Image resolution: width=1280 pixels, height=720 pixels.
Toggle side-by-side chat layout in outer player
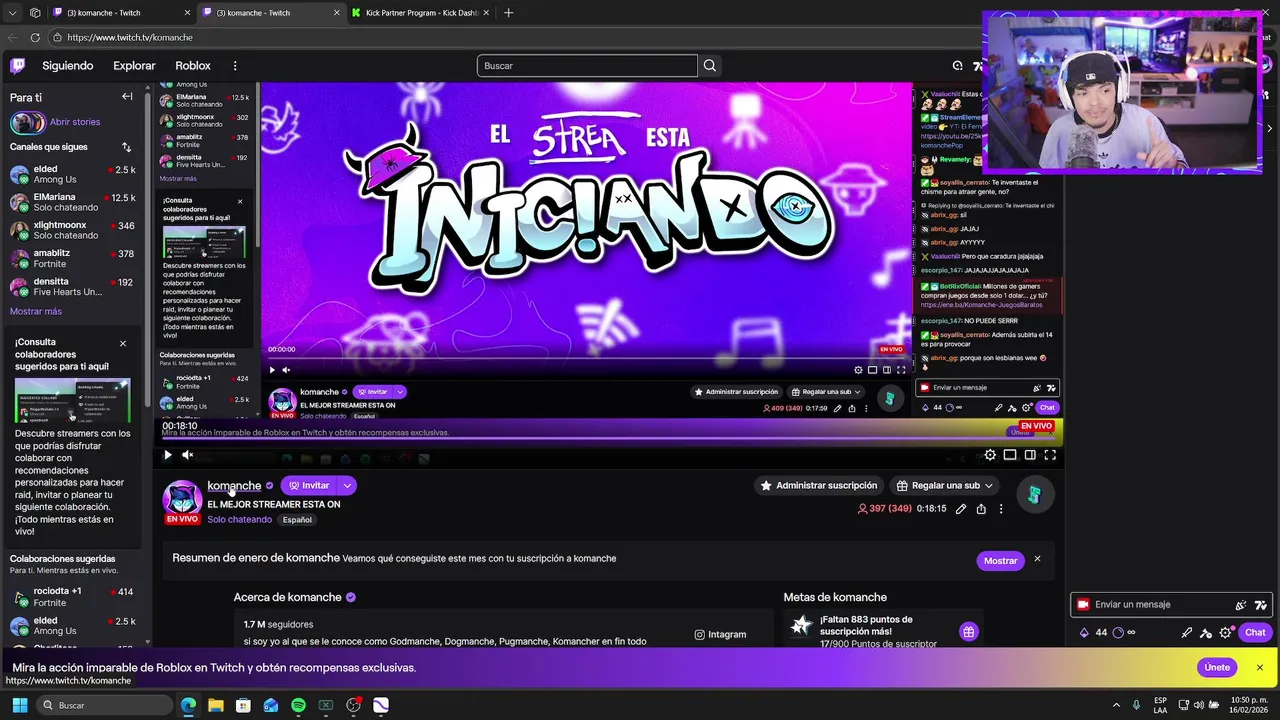pos(1030,455)
